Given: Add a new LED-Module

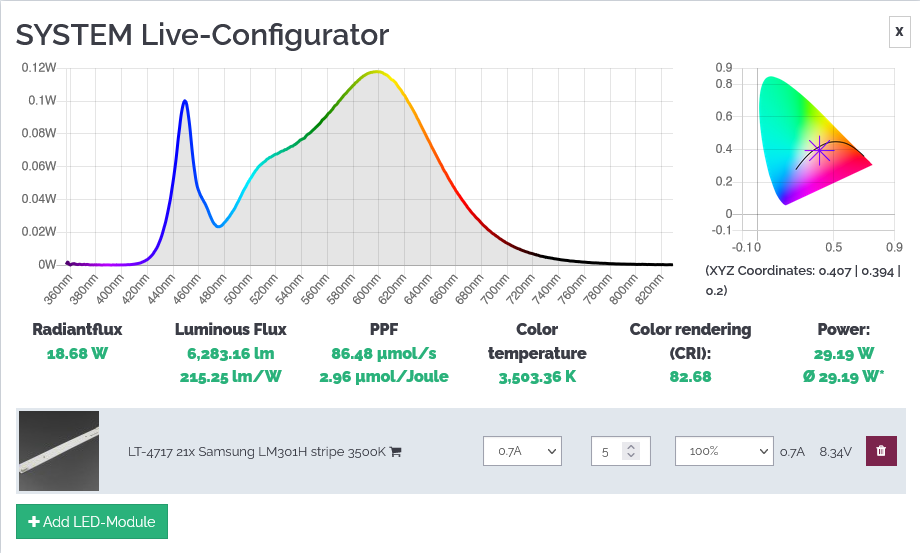Looking at the screenshot, I should (92, 521).
